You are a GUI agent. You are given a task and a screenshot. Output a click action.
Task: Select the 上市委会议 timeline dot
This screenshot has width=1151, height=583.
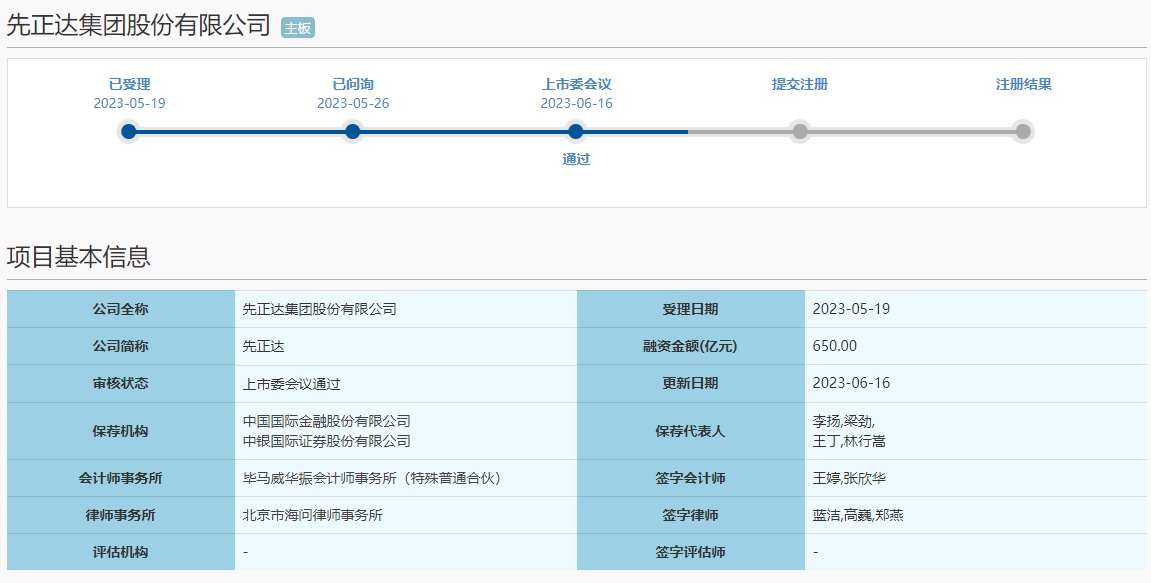(x=575, y=131)
